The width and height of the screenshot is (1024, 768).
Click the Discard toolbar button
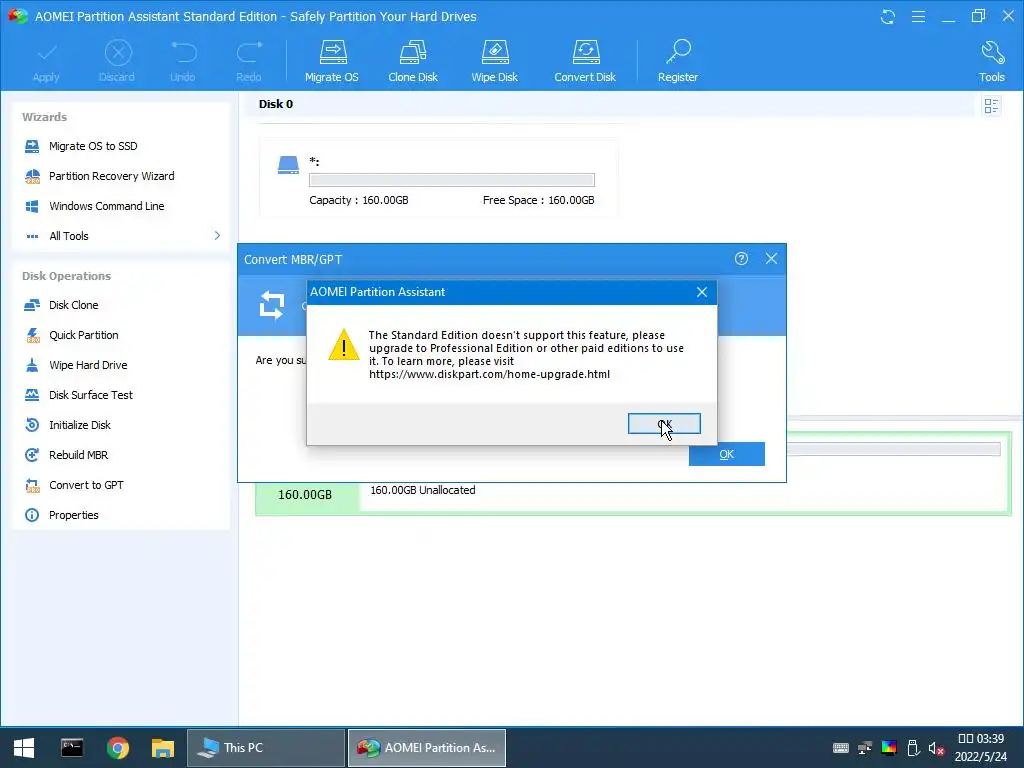click(x=117, y=61)
